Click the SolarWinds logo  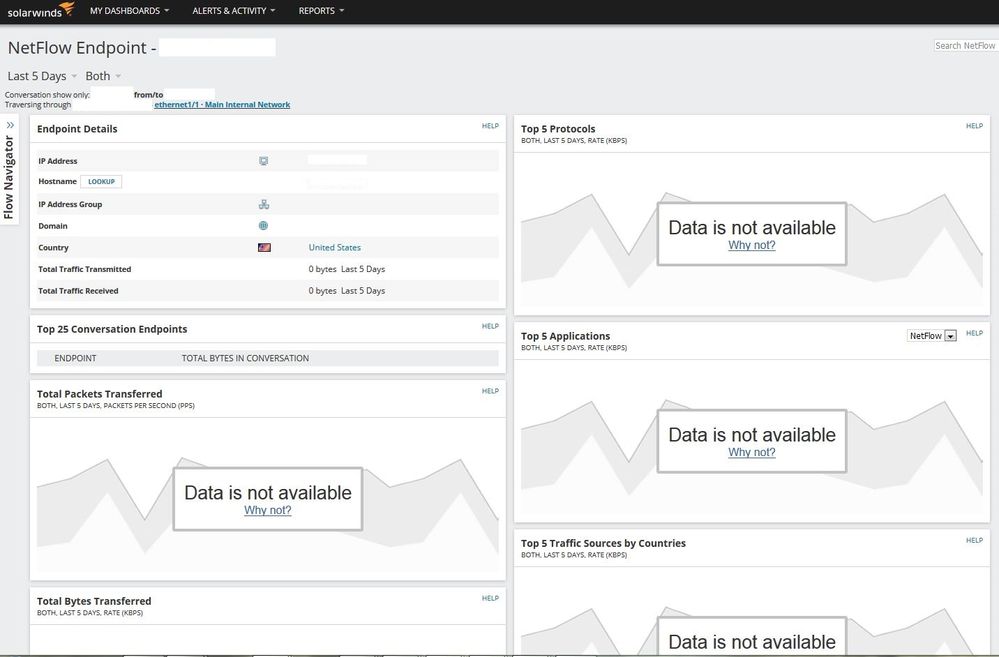coord(41,10)
